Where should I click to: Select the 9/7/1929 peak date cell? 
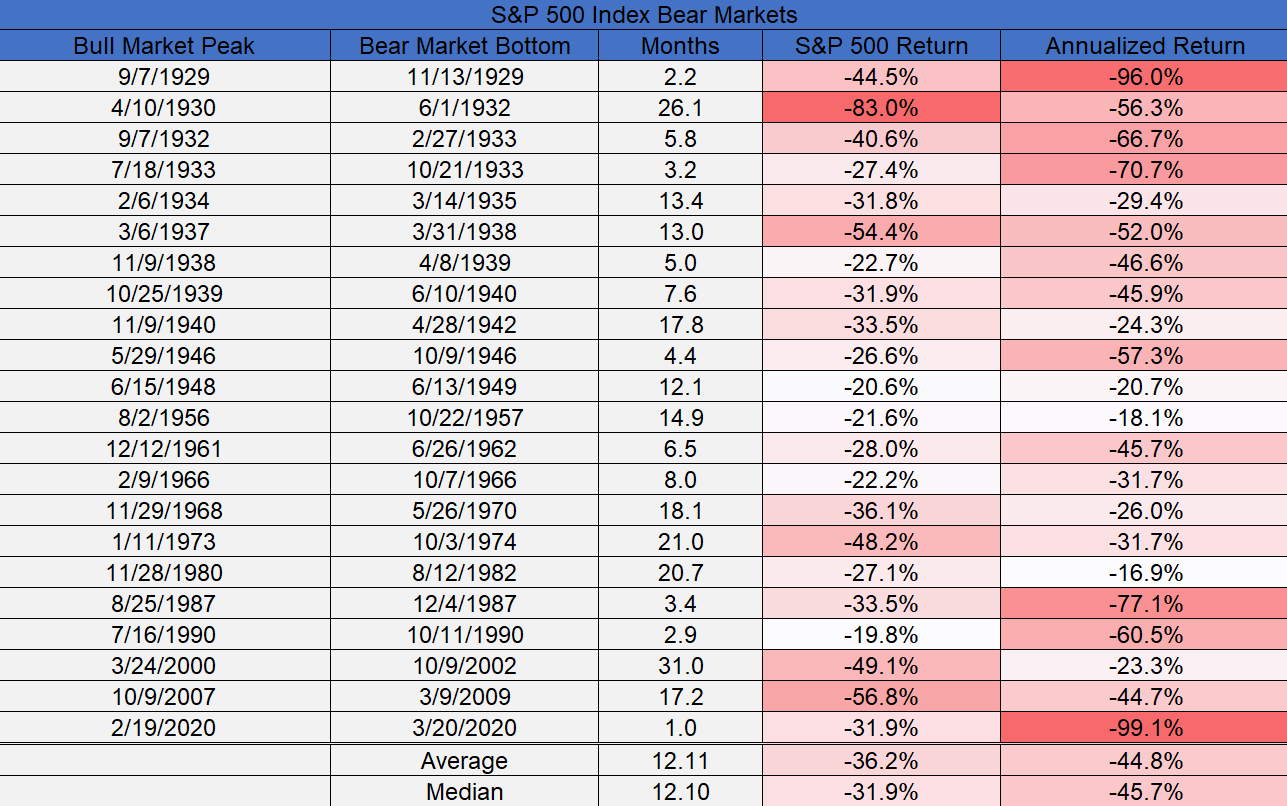pyautogui.click(x=165, y=77)
